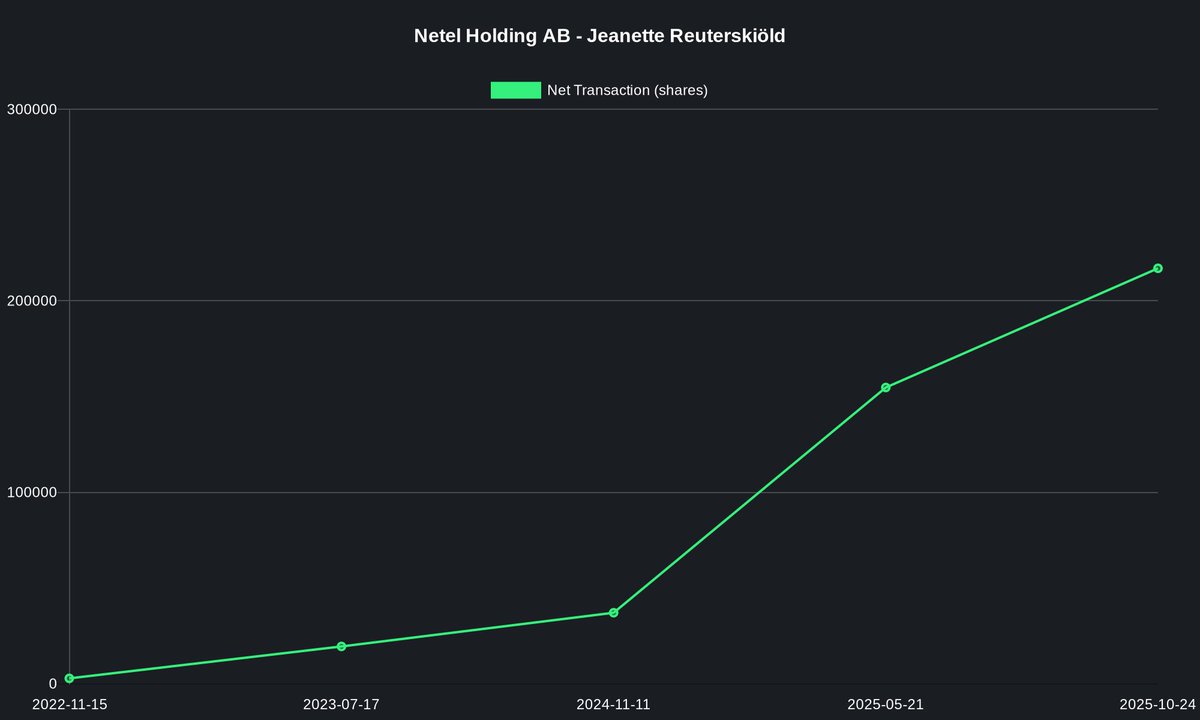Click the chart title 'Netel Holding AB - Jeanette Reuterskiöld'
This screenshot has height=720, width=1200.
click(x=600, y=36)
